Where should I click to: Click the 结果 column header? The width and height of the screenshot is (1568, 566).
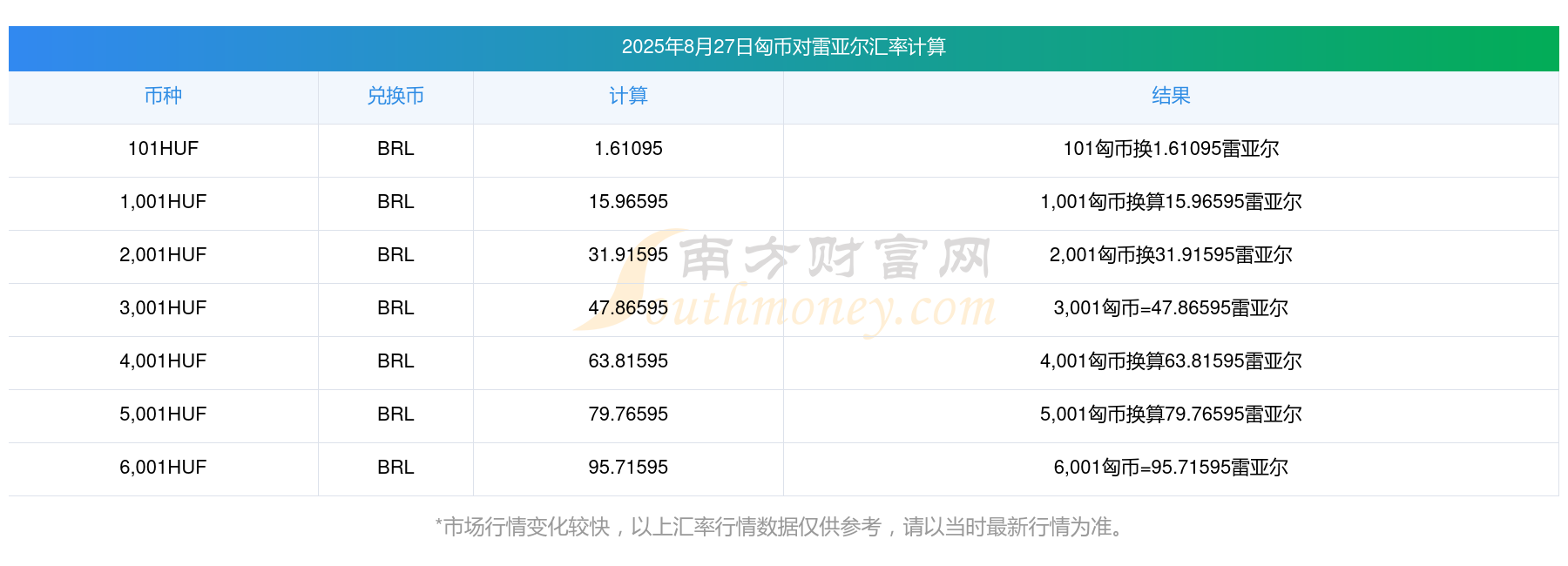click(1171, 96)
